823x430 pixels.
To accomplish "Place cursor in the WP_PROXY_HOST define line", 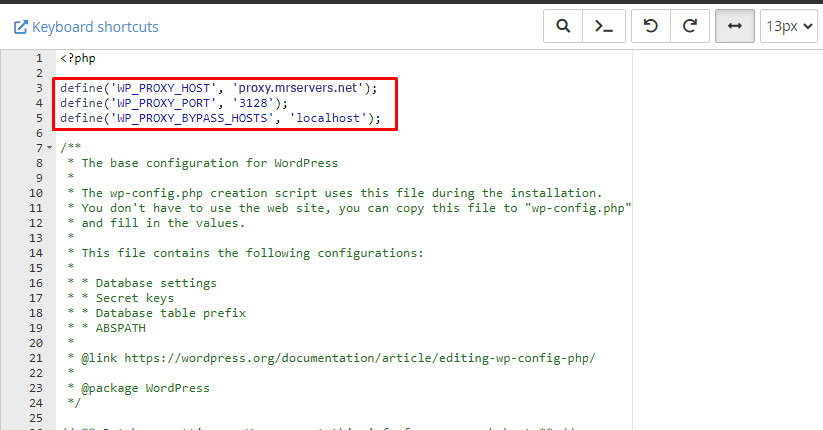I will [x=218, y=88].
